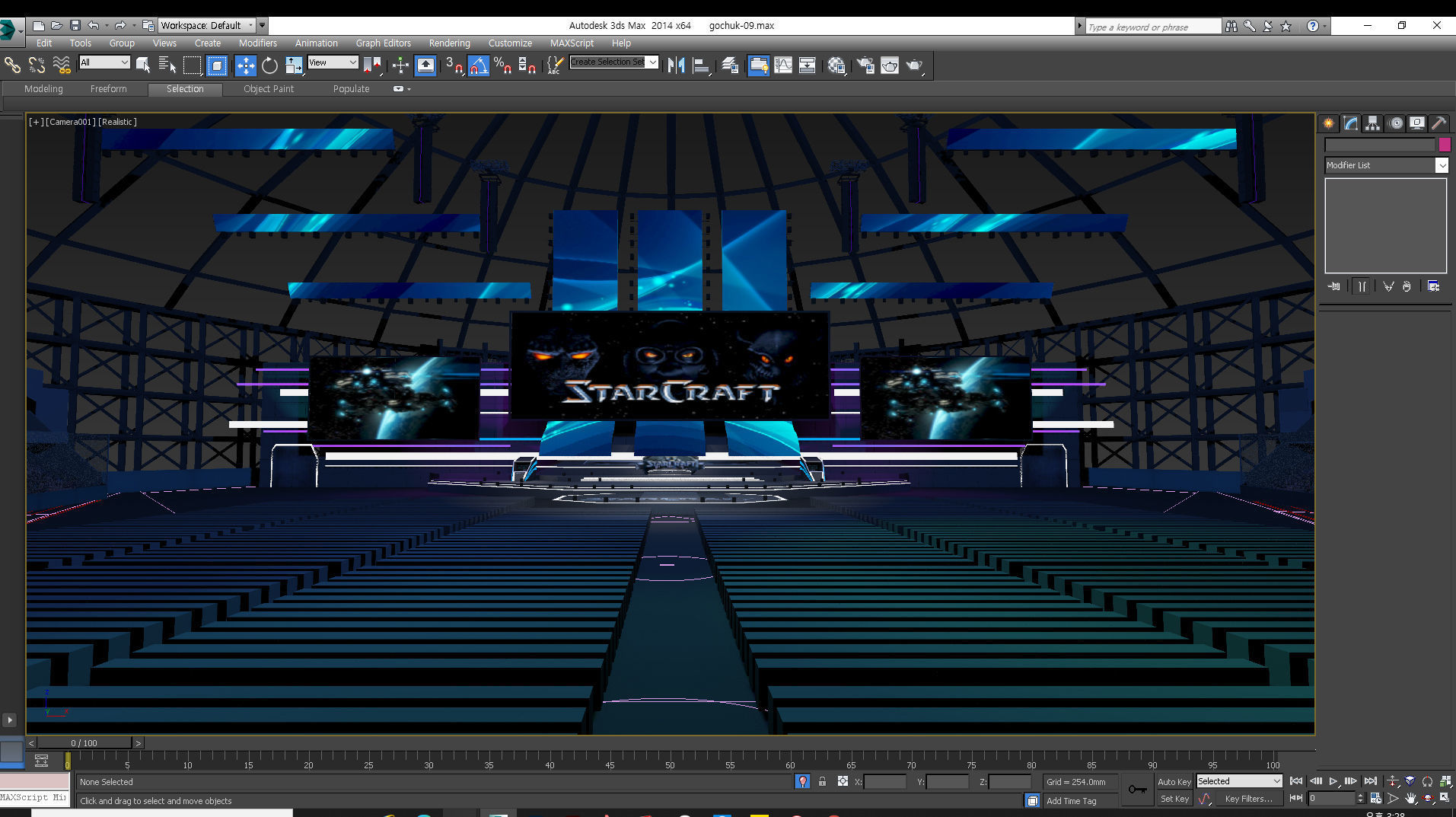Pick the Rectangular Selection Region tool
This screenshot has width=1456, height=817.
[192, 65]
